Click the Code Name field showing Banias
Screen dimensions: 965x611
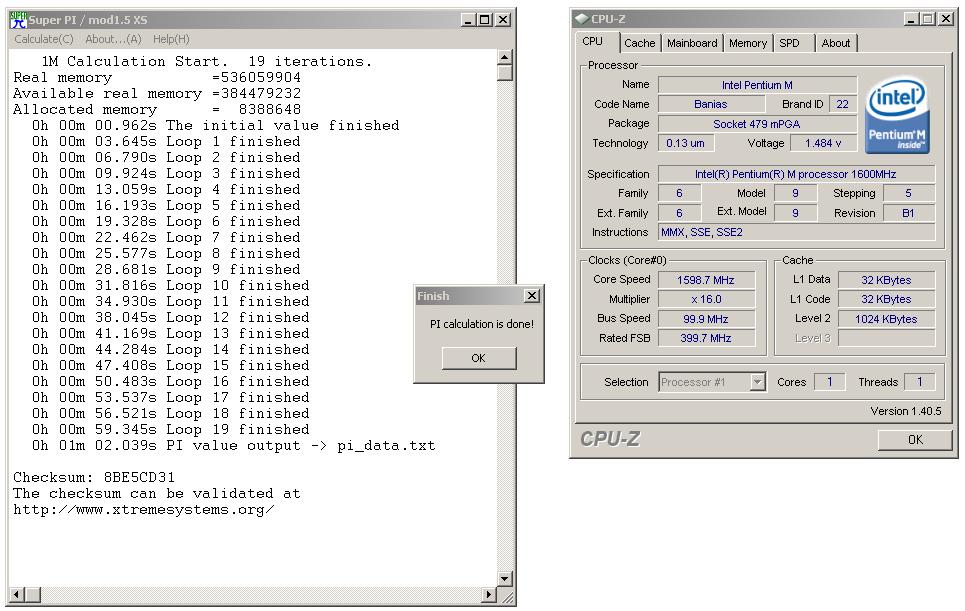(x=711, y=104)
